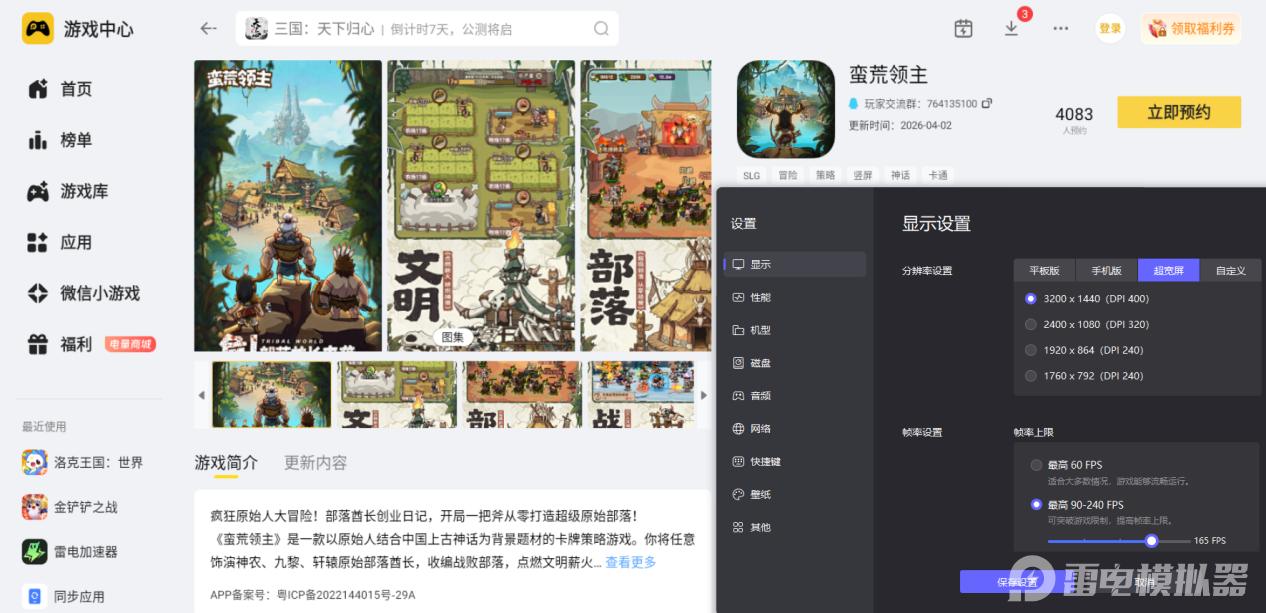Screen dimensions: 1266x613
Task: Select 其他 settings category
Action: (x=795, y=527)
